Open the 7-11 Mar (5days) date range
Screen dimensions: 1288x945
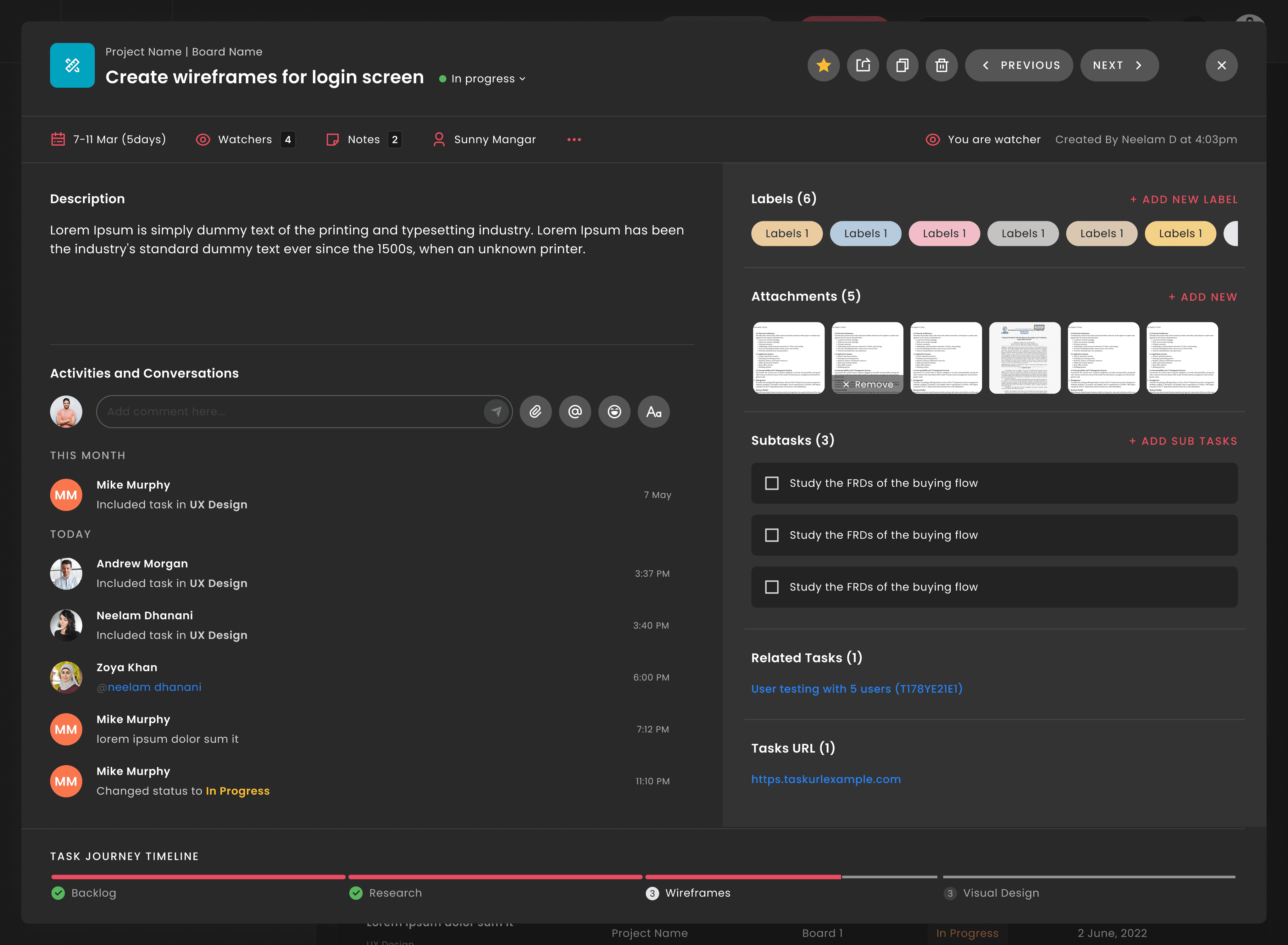tap(119, 140)
